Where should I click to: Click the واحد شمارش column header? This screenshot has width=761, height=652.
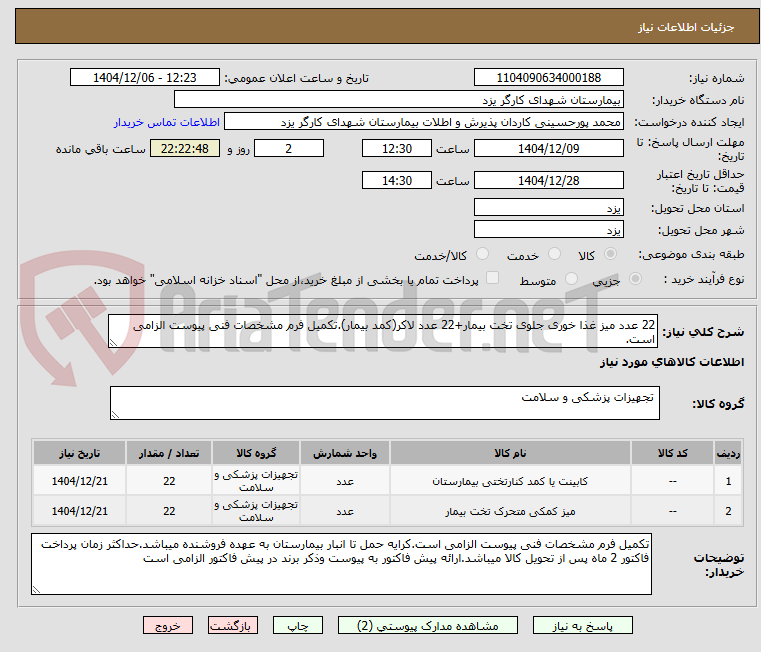(345, 453)
